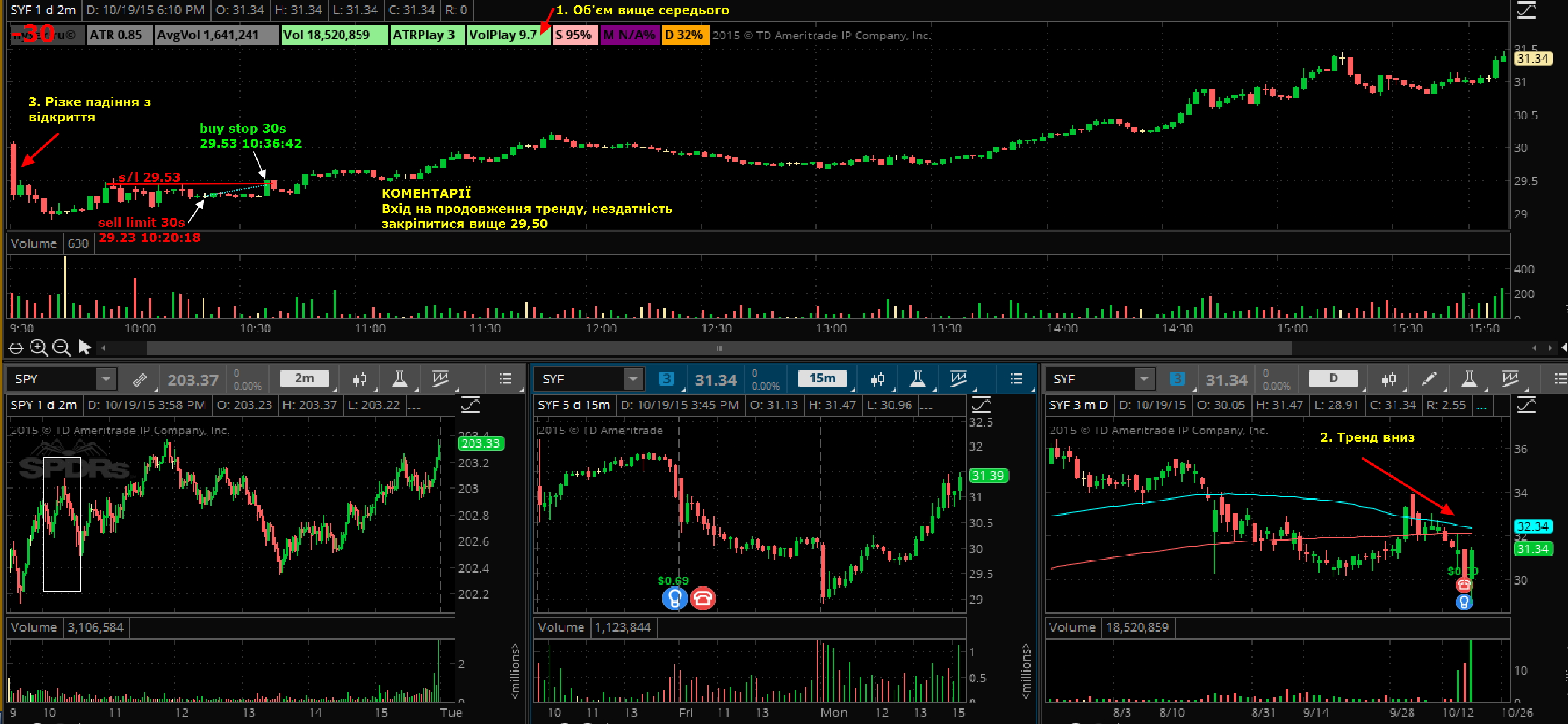Click blue link number 3 in SYF daily toolbar
This screenshot has height=724, width=1568.
[x=1177, y=379]
